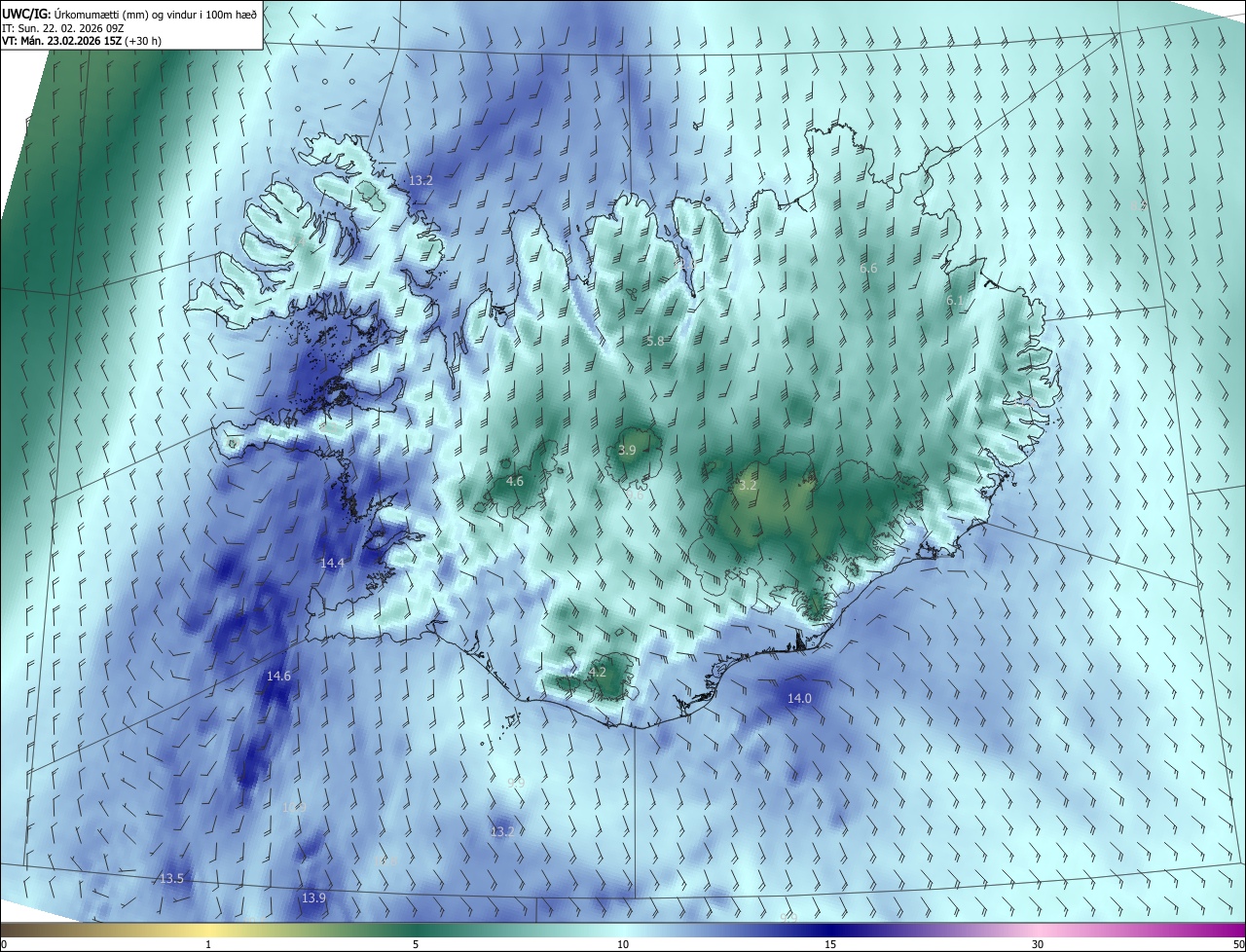Click the 13.2 label off the south coast
This screenshot has width=1246, height=952.
click(x=501, y=831)
